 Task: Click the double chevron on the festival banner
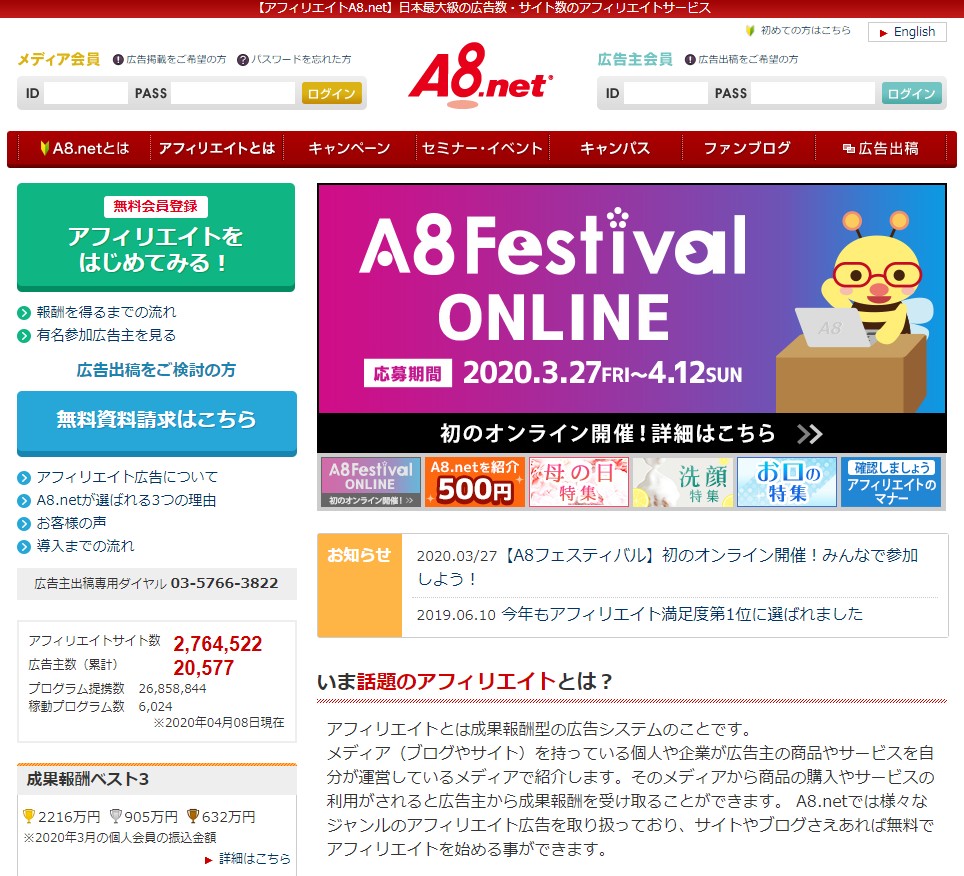tap(809, 434)
